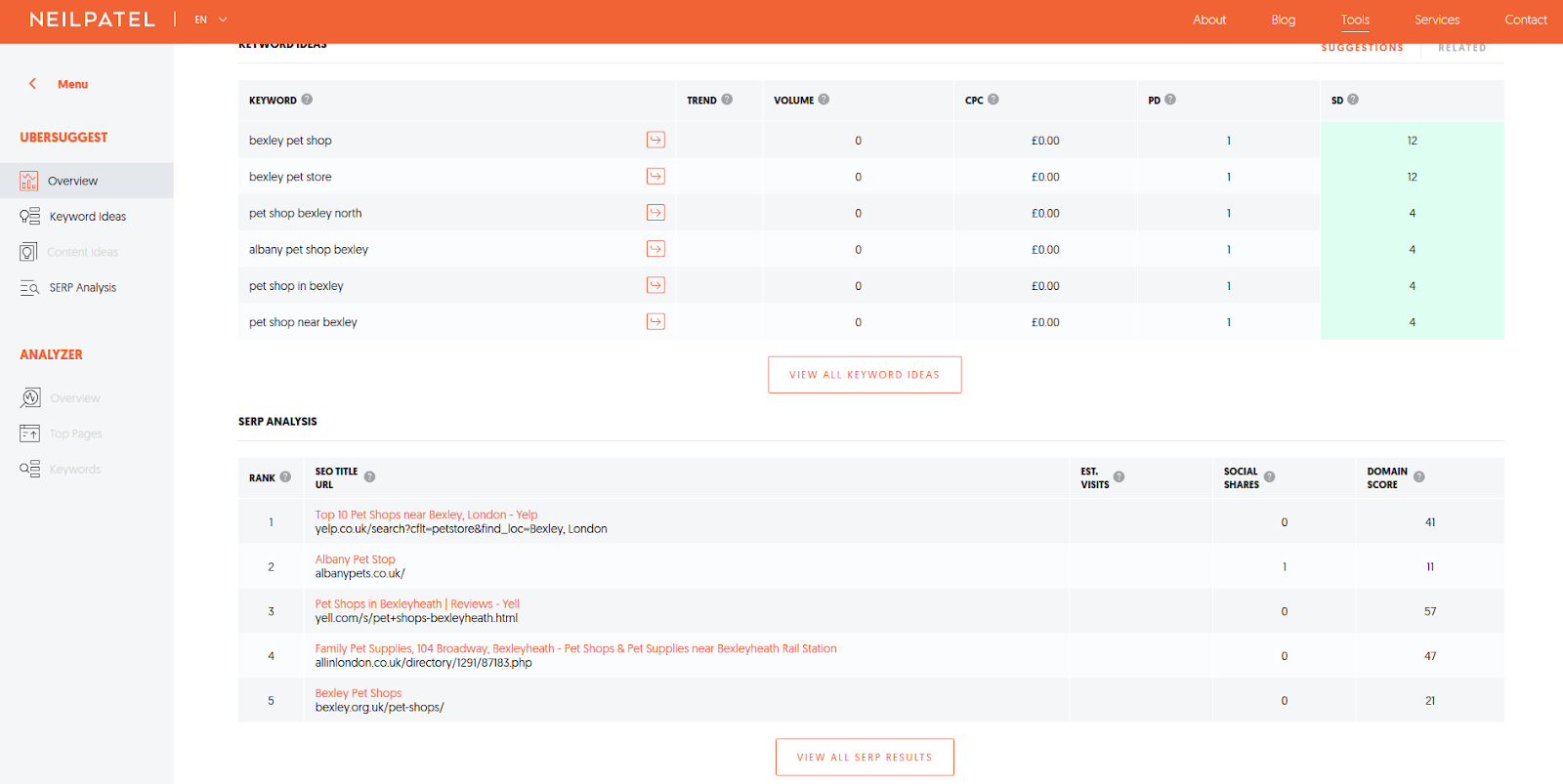Click the Content Ideas sidebar icon
1563x784 pixels.
click(29, 252)
